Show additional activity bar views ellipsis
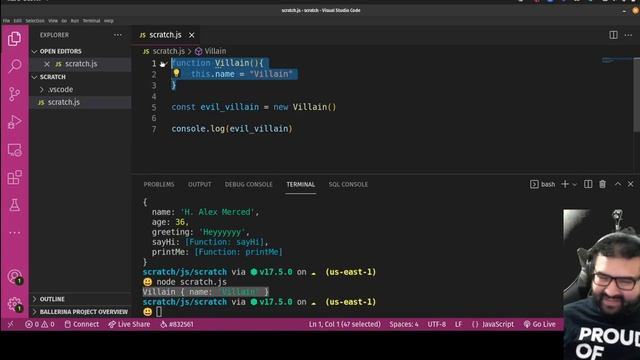The width and height of the screenshot is (640, 360). [x=15, y=233]
